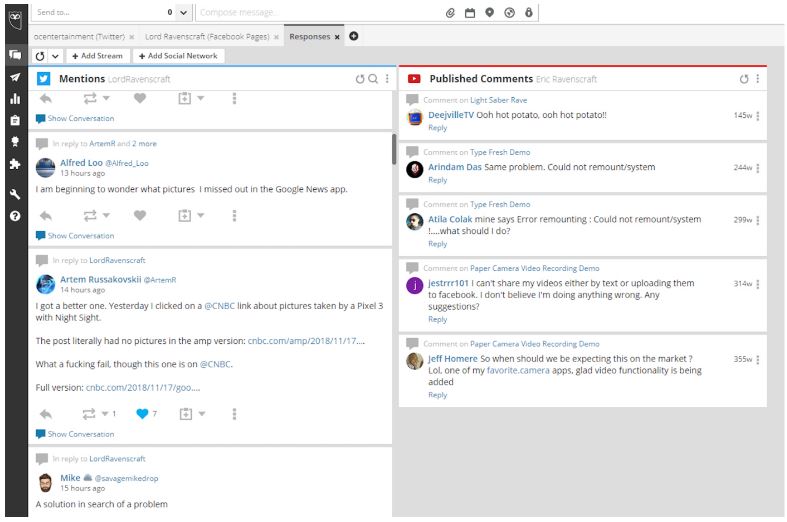Expand assign dropdown on the topmost tweet
This screenshot has width=787, height=522.
(x=201, y=98)
